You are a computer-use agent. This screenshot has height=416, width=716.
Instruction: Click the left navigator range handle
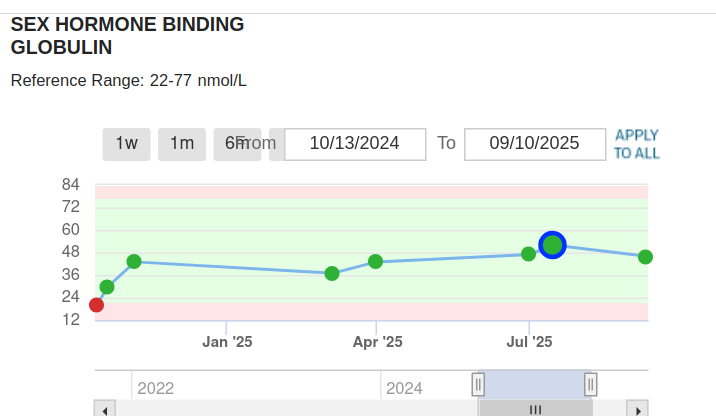tap(478, 384)
